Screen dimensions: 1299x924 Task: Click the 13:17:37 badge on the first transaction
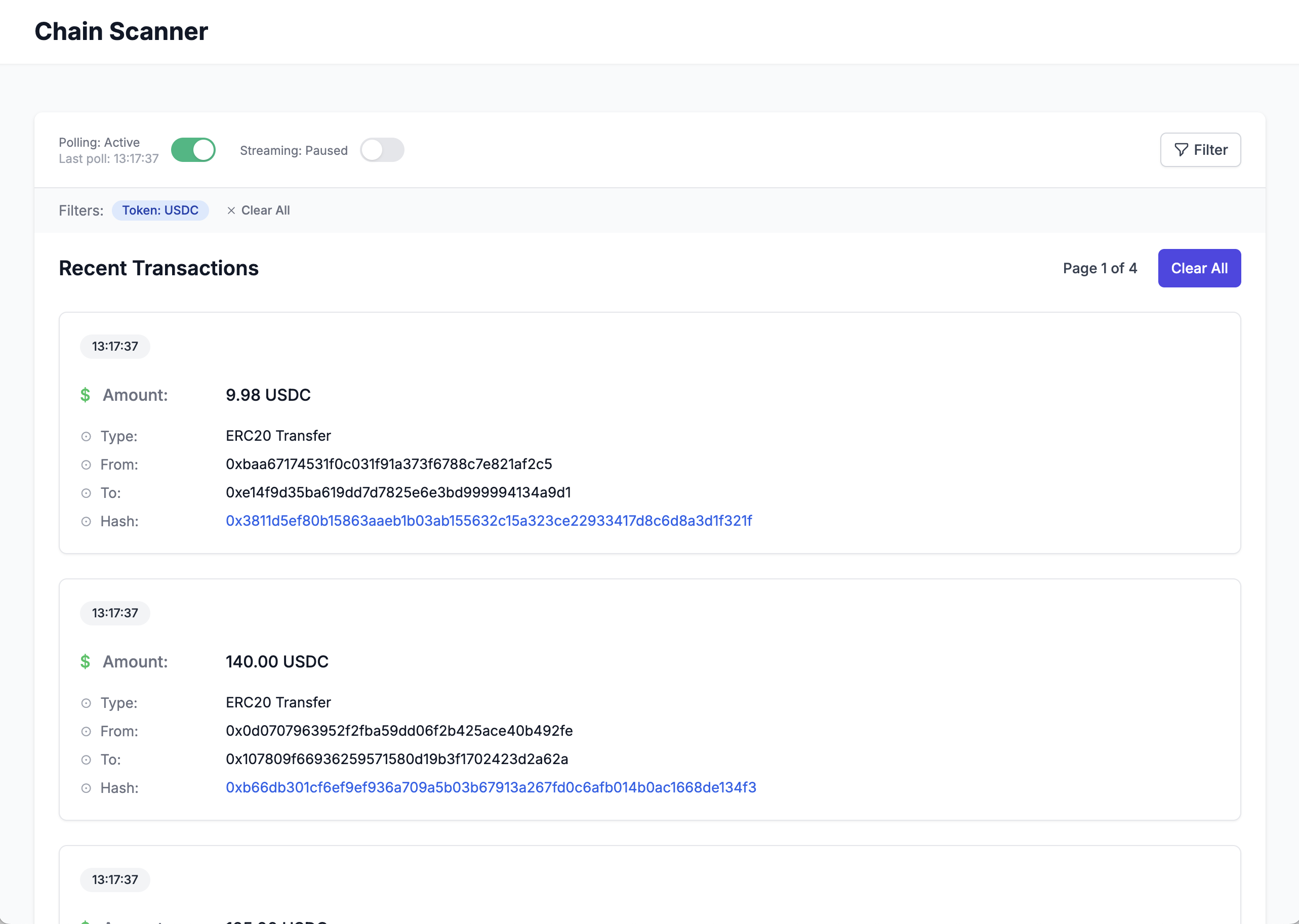(x=115, y=346)
